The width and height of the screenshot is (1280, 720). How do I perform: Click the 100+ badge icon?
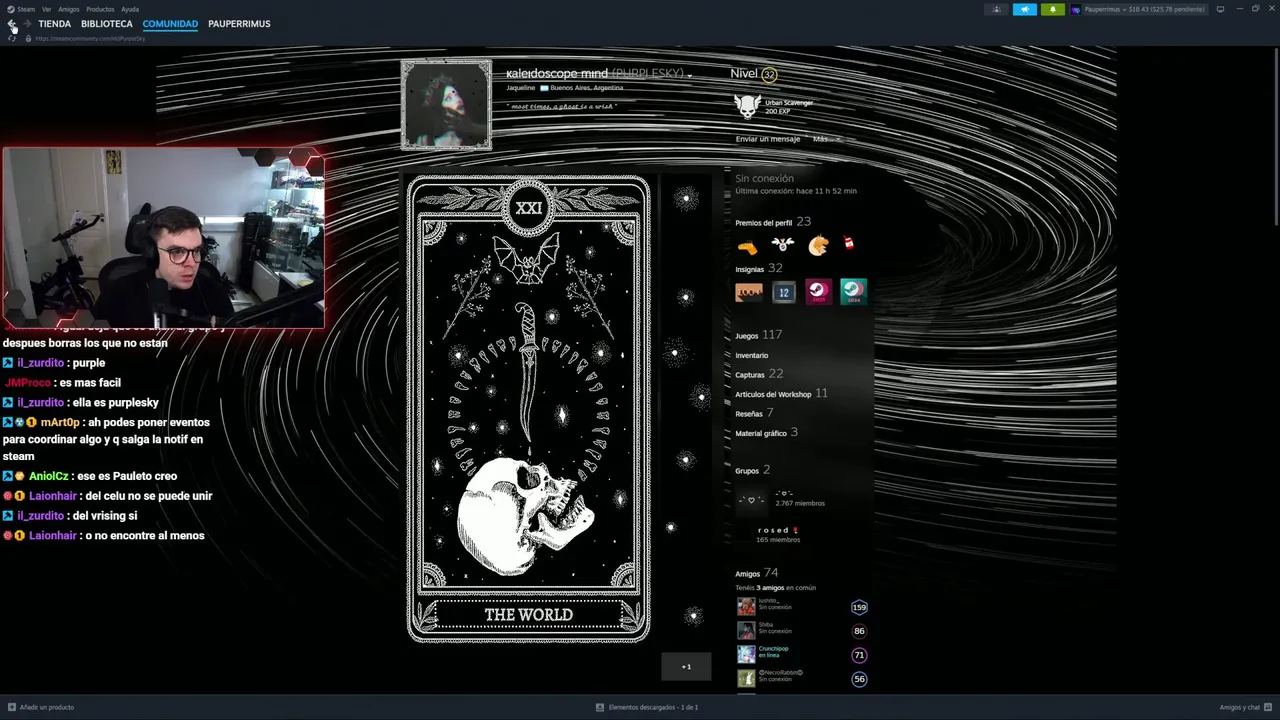click(x=749, y=292)
